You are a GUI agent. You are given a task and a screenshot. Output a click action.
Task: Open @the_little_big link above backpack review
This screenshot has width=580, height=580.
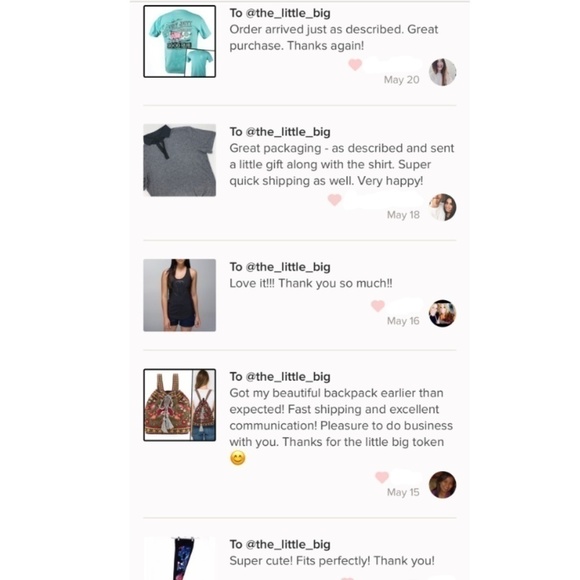(288, 377)
